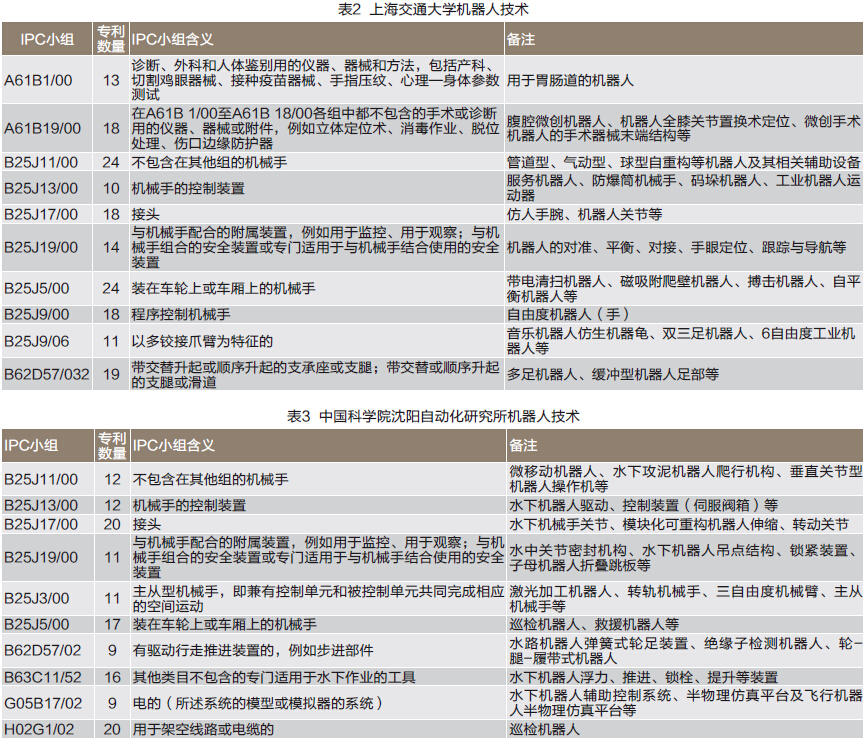Click the remark '水下机器人驱动、控制装置（伺服阀箱）等'
This screenshot has width=863, height=739.
644,505
